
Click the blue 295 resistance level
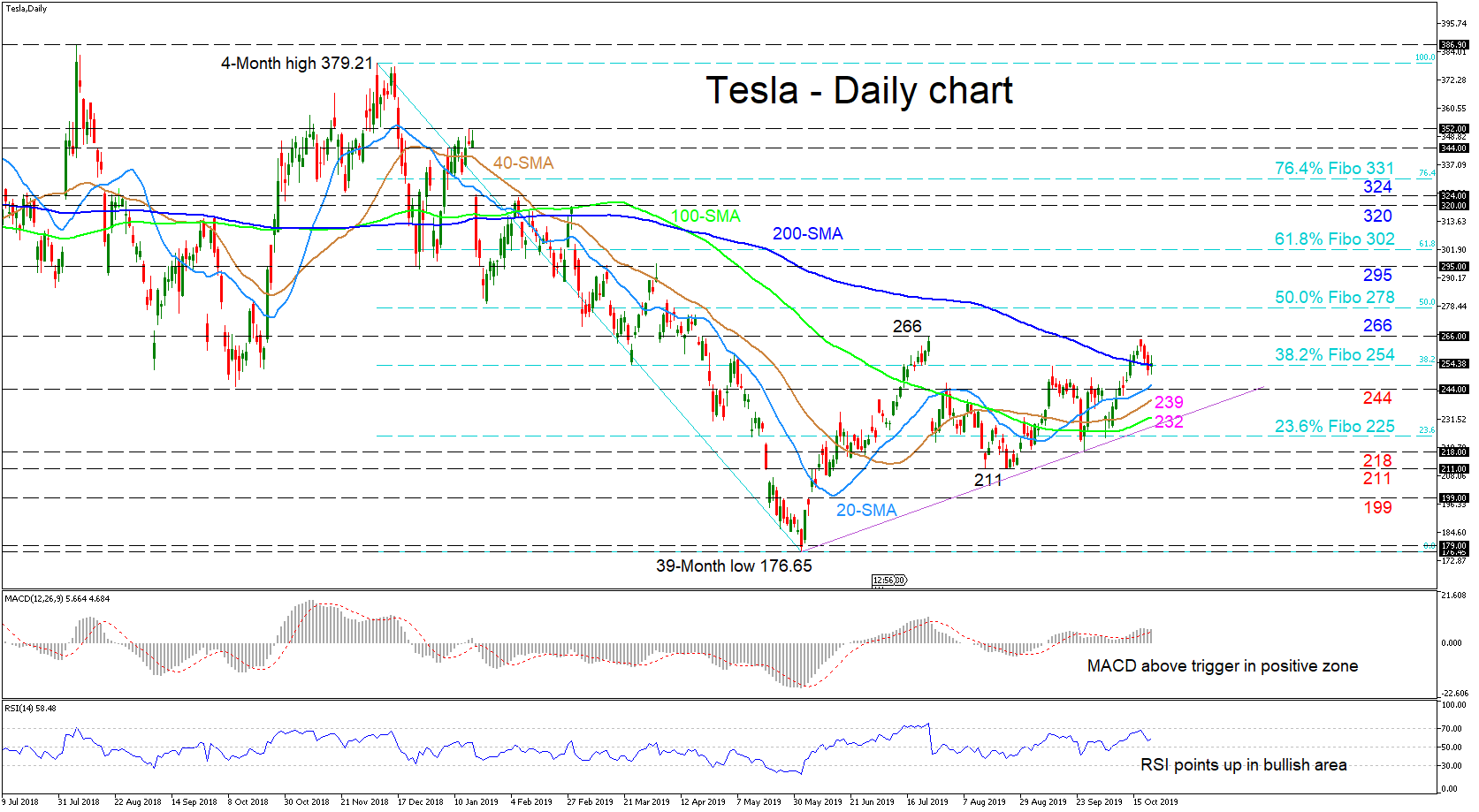click(x=1377, y=275)
